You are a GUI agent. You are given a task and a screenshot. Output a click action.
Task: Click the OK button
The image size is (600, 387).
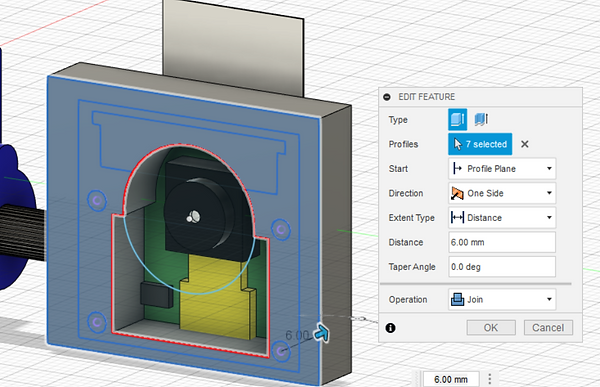(491, 328)
